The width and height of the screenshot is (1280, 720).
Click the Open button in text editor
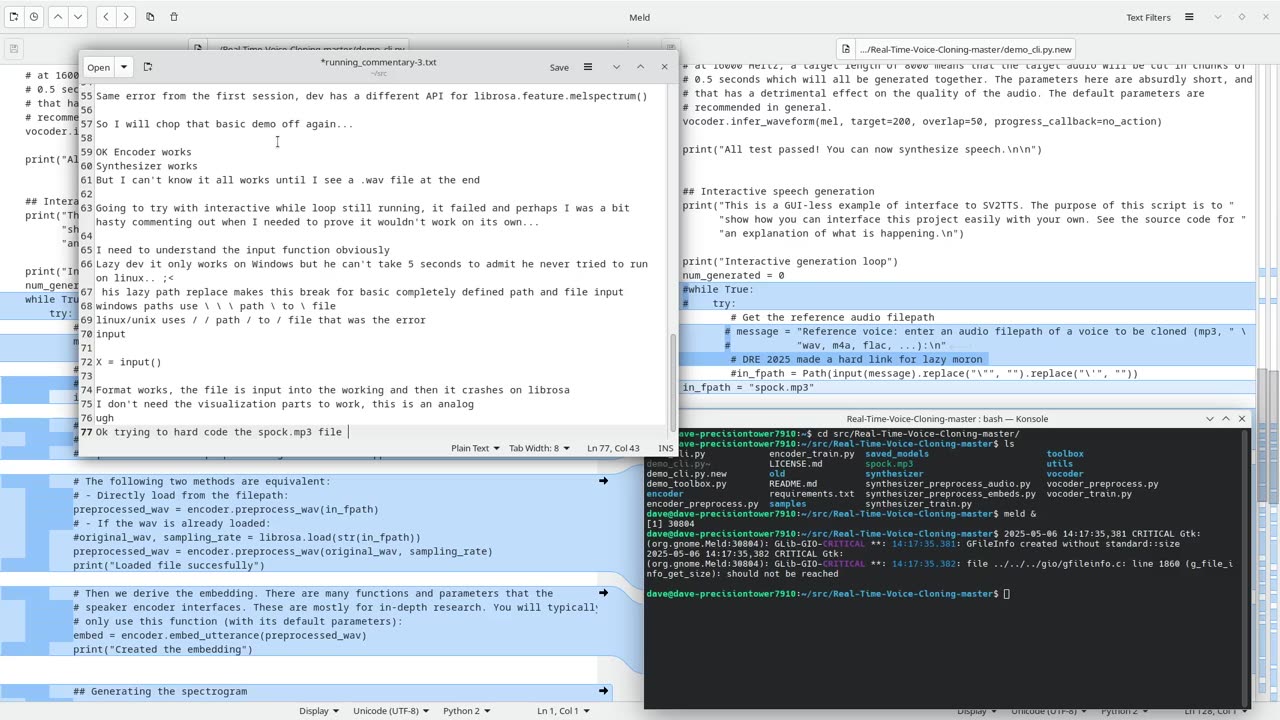pyautogui.click(x=99, y=67)
